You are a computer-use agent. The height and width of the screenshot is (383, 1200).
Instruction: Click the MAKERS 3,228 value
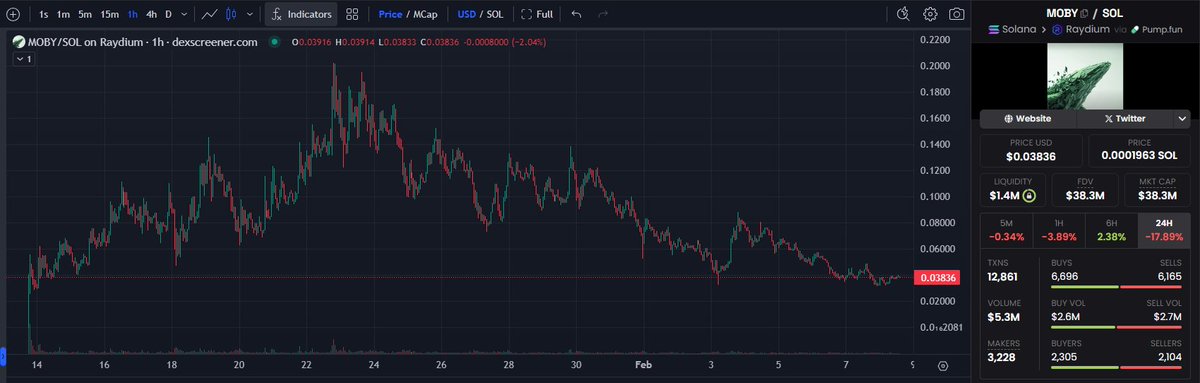tap(1003, 358)
